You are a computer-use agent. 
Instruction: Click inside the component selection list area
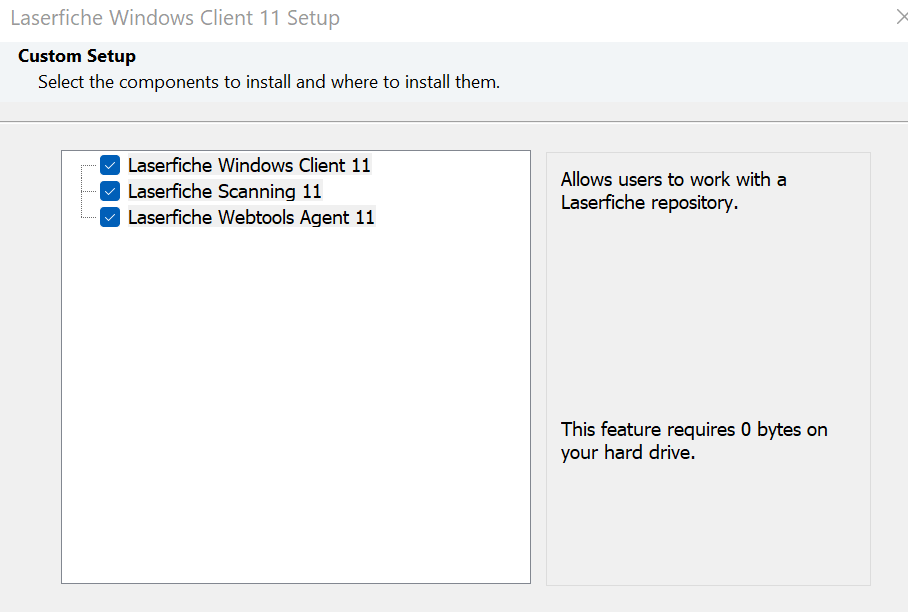[295, 400]
